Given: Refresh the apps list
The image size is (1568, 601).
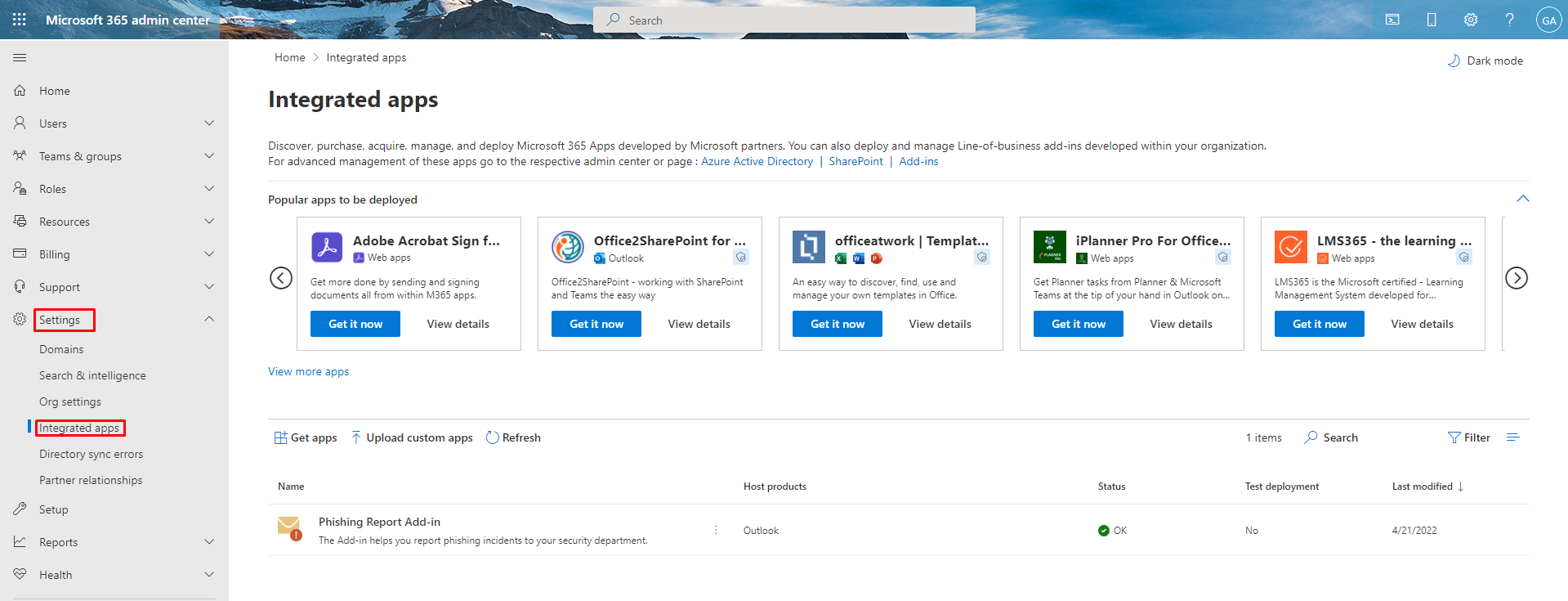Looking at the screenshot, I should pyautogui.click(x=513, y=437).
